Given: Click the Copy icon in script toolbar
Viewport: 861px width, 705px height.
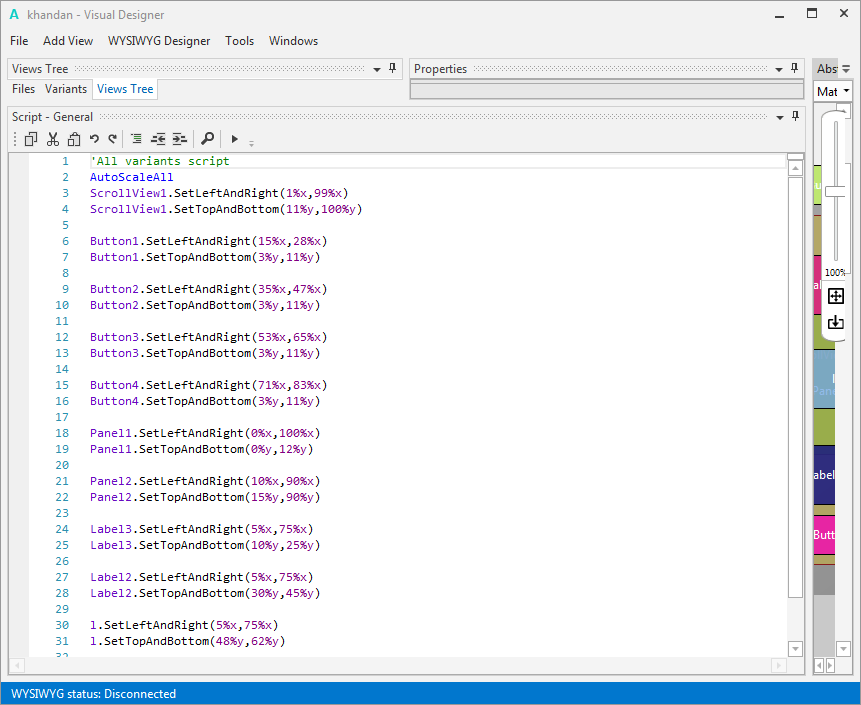Looking at the screenshot, I should click(x=31, y=139).
